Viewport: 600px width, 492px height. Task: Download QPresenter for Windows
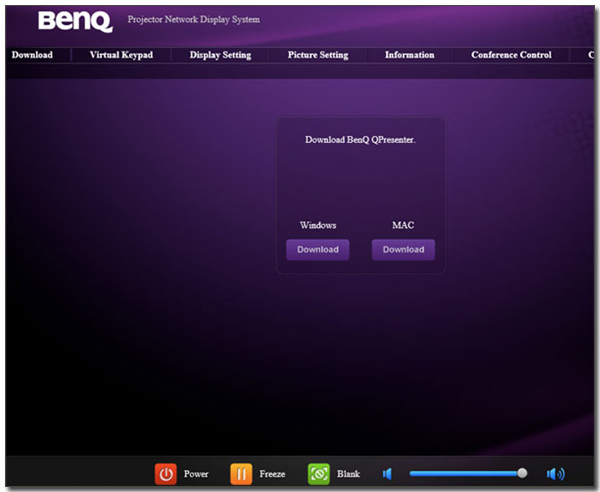[x=318, y=250]
